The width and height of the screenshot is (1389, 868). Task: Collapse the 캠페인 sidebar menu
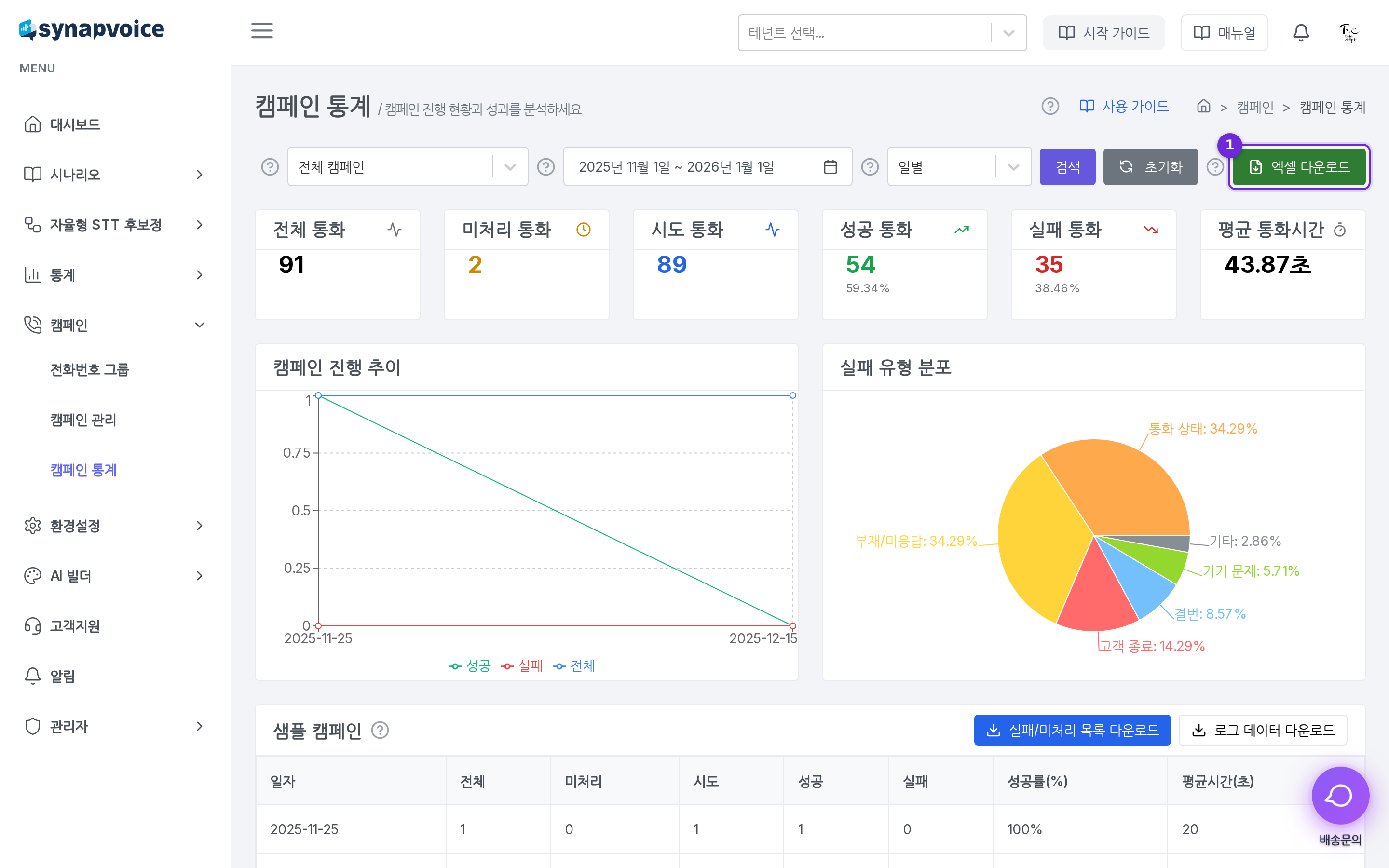click(x=115, y=325)
